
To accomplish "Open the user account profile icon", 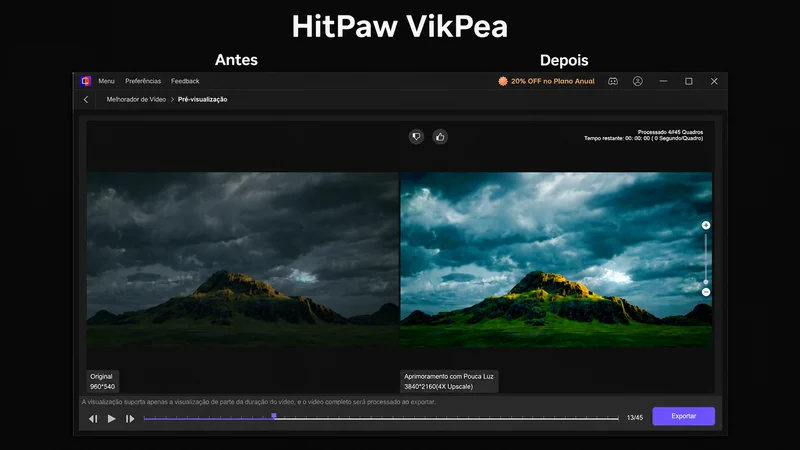I will point(638,81).
